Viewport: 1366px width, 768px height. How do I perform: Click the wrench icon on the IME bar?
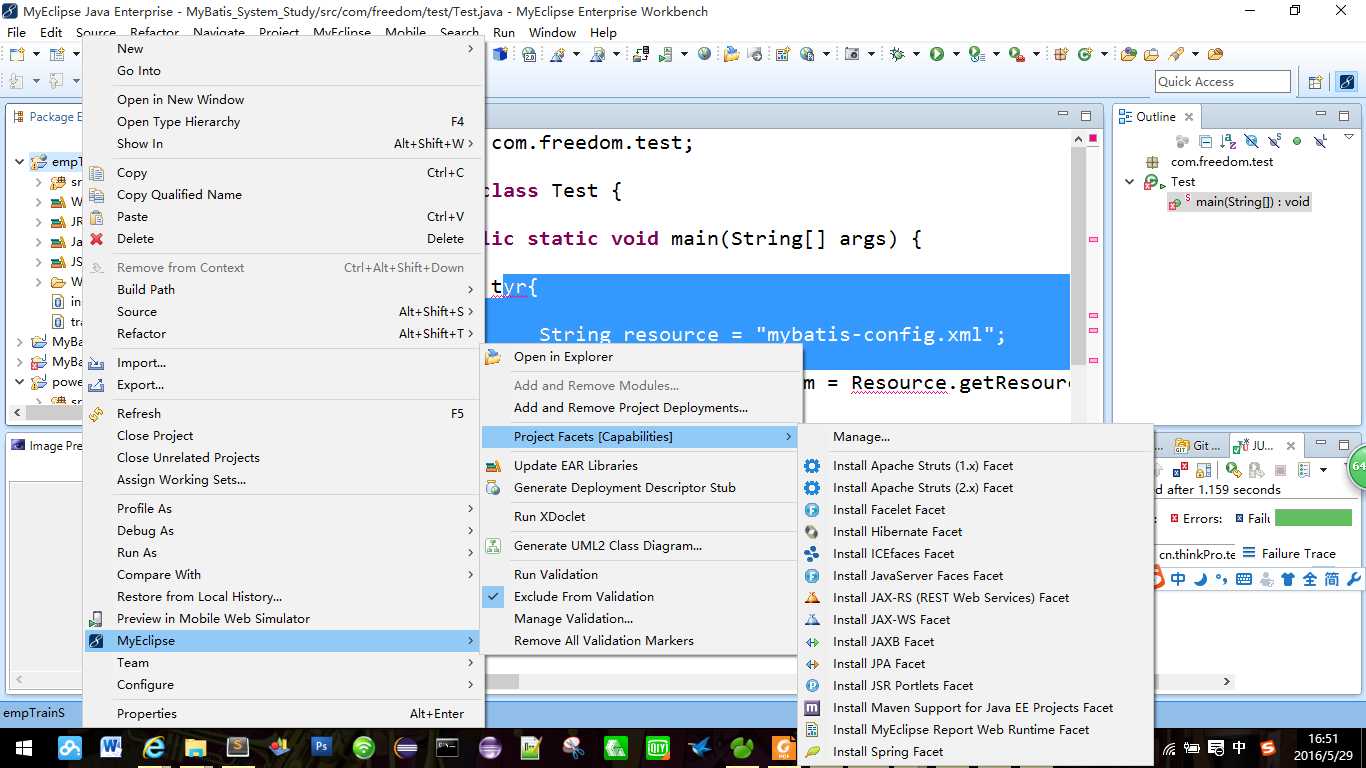point(1354,578)
